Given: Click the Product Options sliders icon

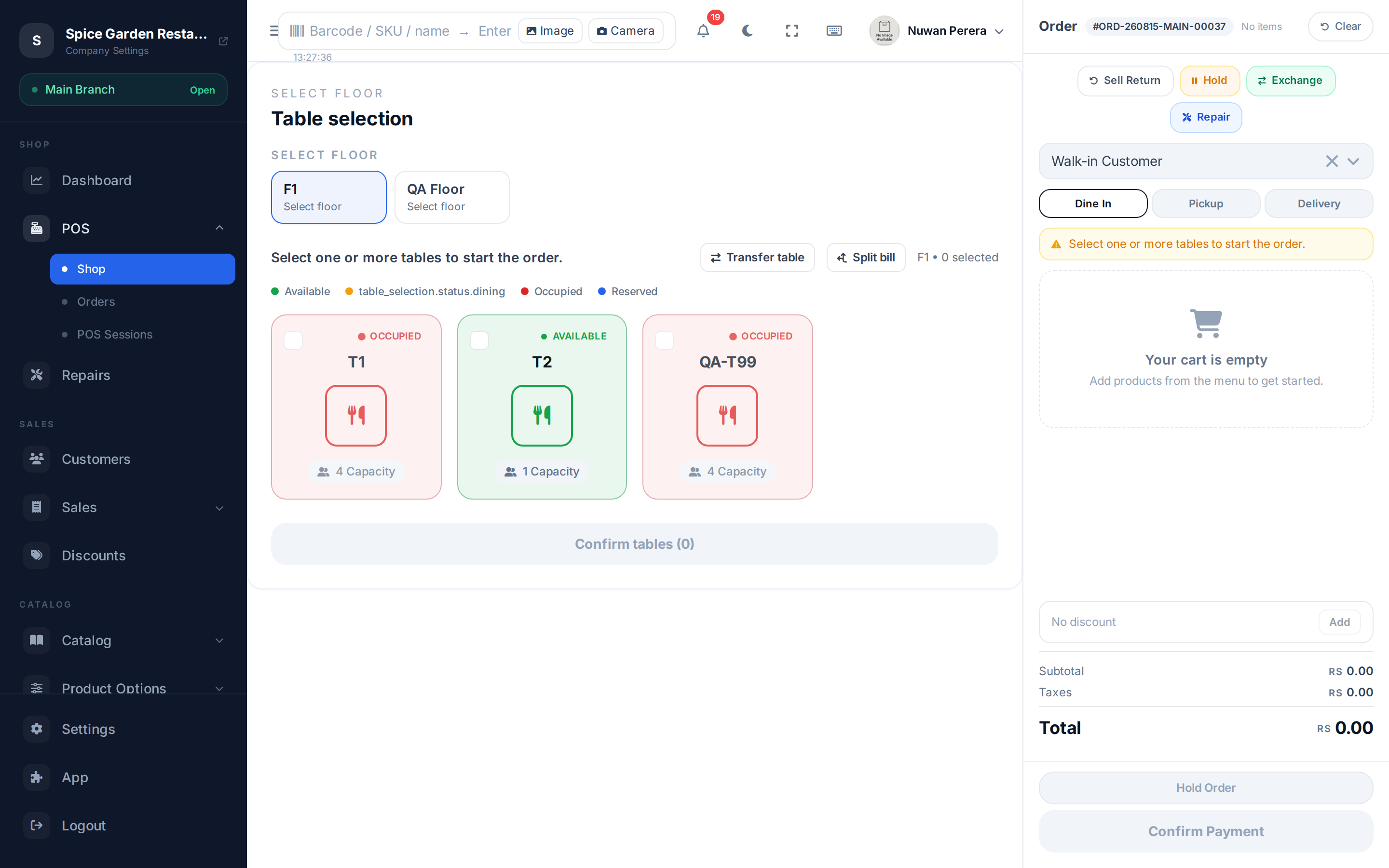Looking at the screenshot, I should click(37, 688).
